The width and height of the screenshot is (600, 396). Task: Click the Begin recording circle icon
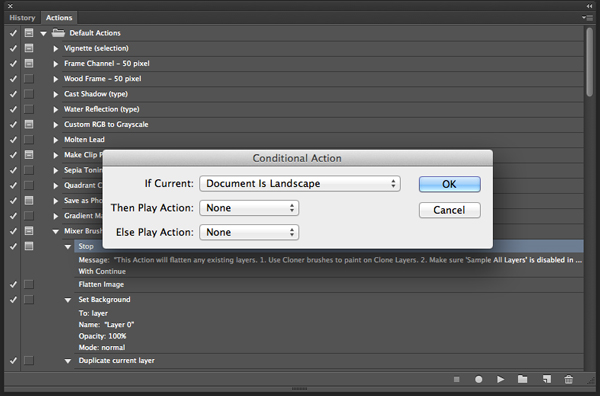tap(478, 379)
